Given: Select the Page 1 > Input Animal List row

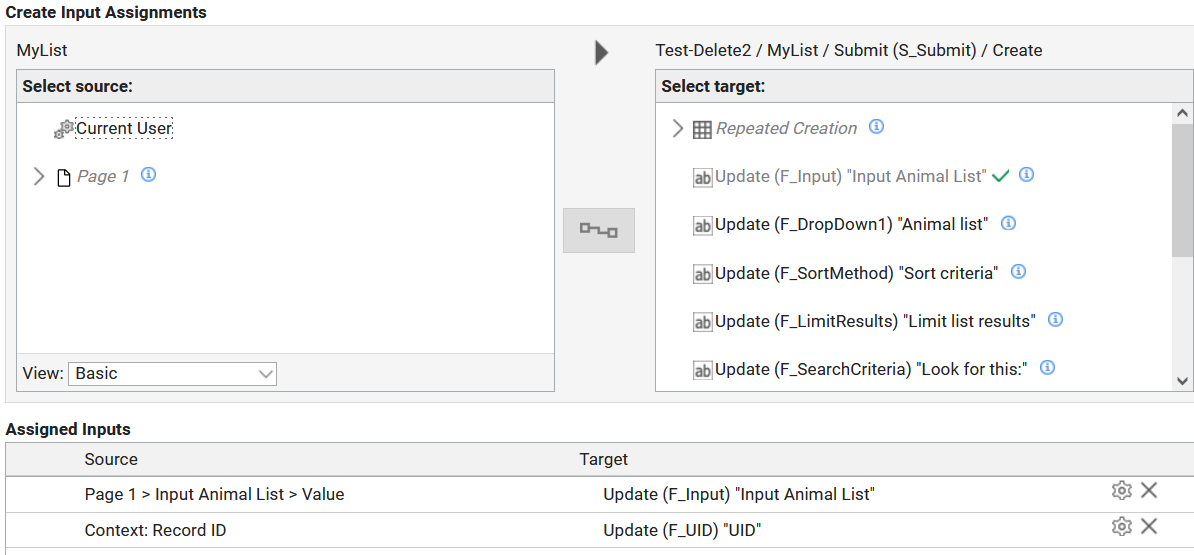Looking at the screenshot, I should tap(214, 494).
